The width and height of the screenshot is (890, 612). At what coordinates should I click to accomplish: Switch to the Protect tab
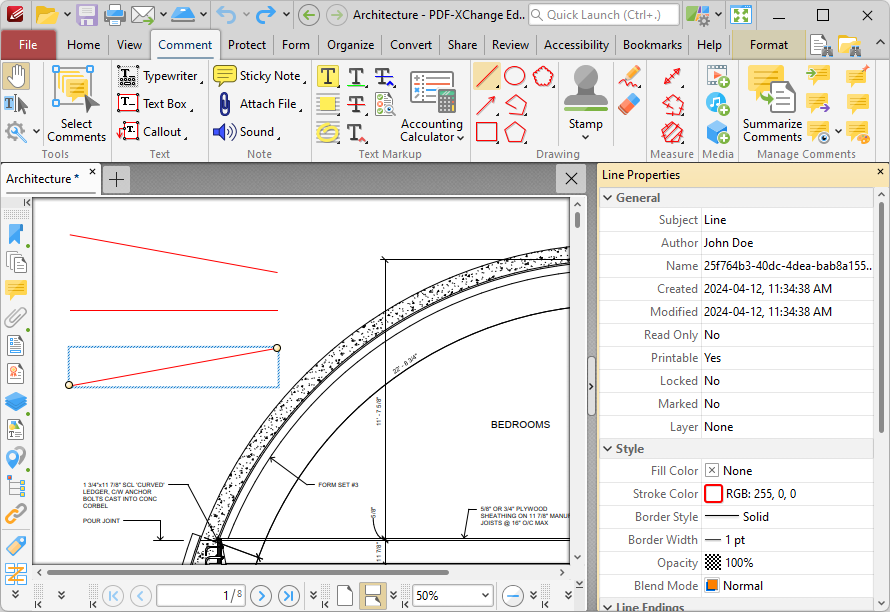(247, 45)
